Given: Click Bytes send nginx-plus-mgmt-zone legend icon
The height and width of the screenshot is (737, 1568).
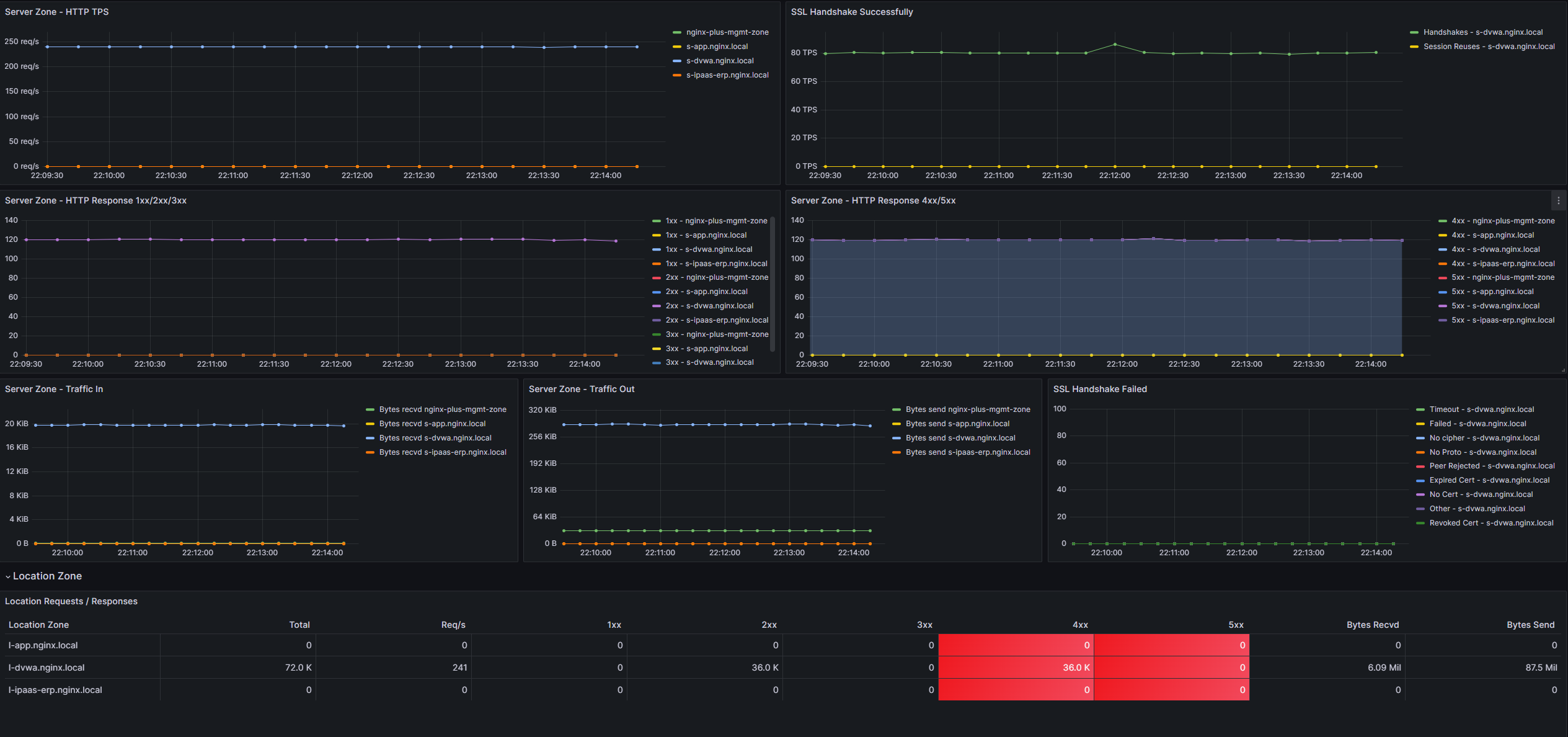Looking at the screenshot, I should 896,409.
